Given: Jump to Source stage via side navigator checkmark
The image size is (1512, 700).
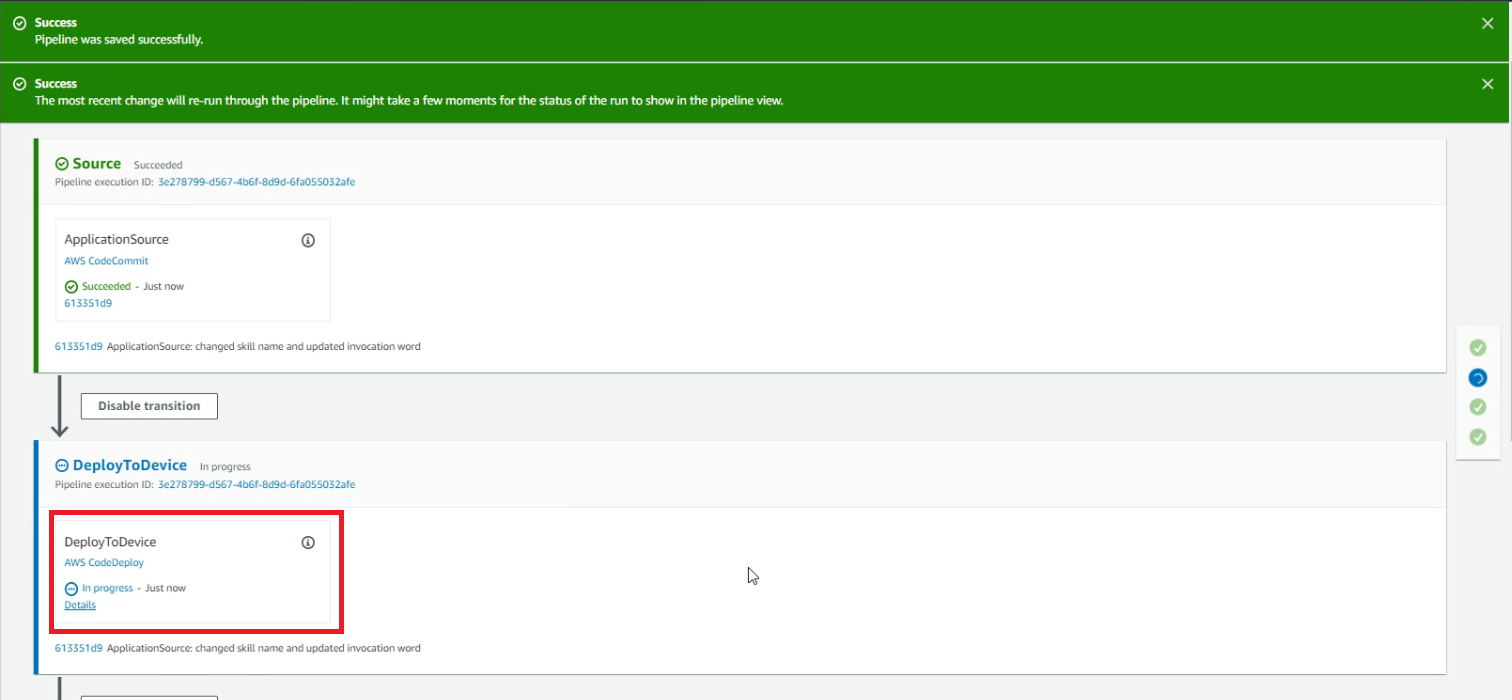Looking at the screenshot, I should click(x=1477, y=348).
